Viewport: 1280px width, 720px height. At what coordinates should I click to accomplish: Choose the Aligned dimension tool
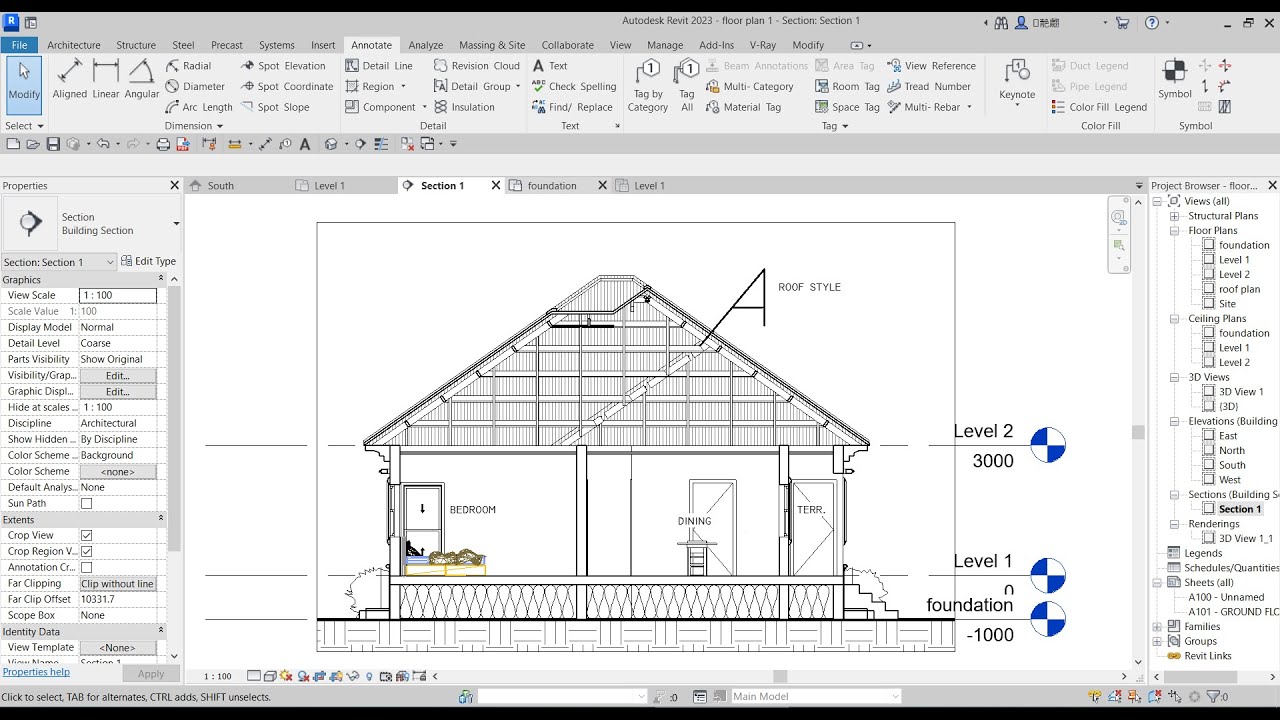(70, 80)
